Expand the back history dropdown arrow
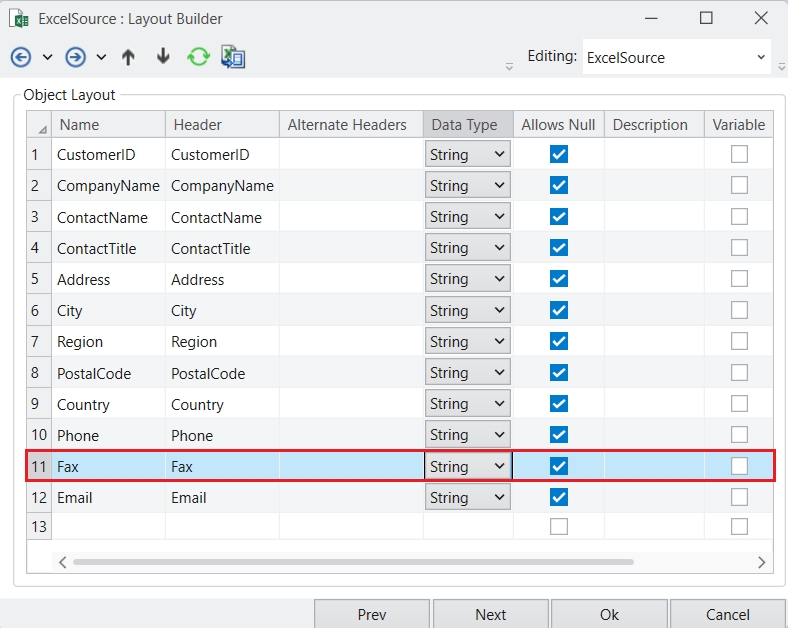788x628 pixels. point(47,57)
